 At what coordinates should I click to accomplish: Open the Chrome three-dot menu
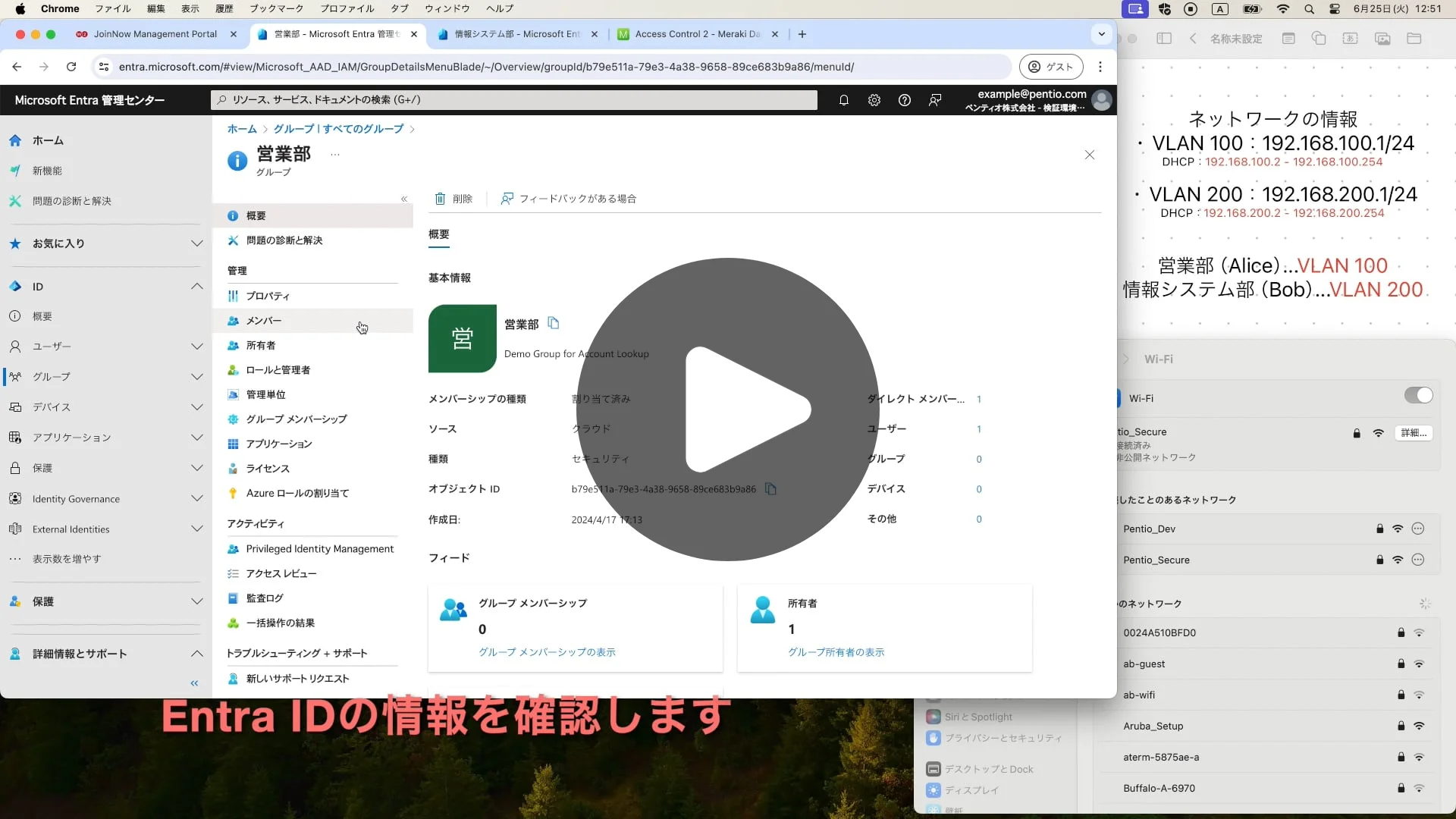pos(1100,67)
